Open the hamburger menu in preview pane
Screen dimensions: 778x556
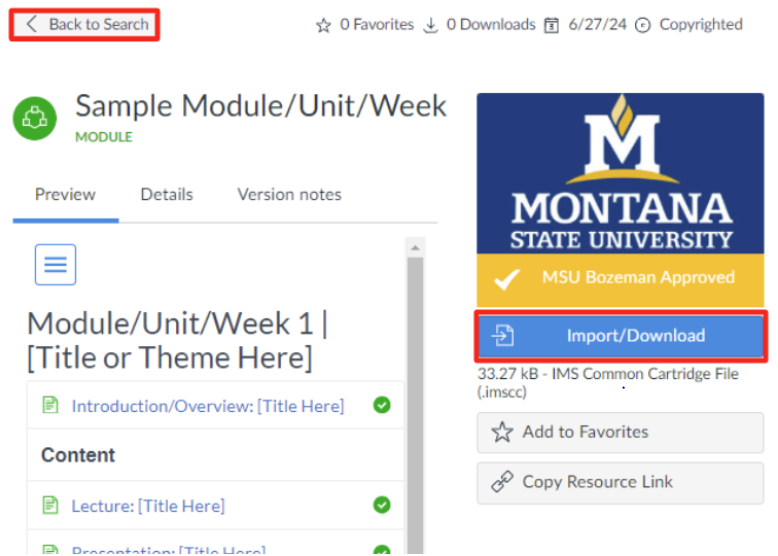tap(55, 265)
